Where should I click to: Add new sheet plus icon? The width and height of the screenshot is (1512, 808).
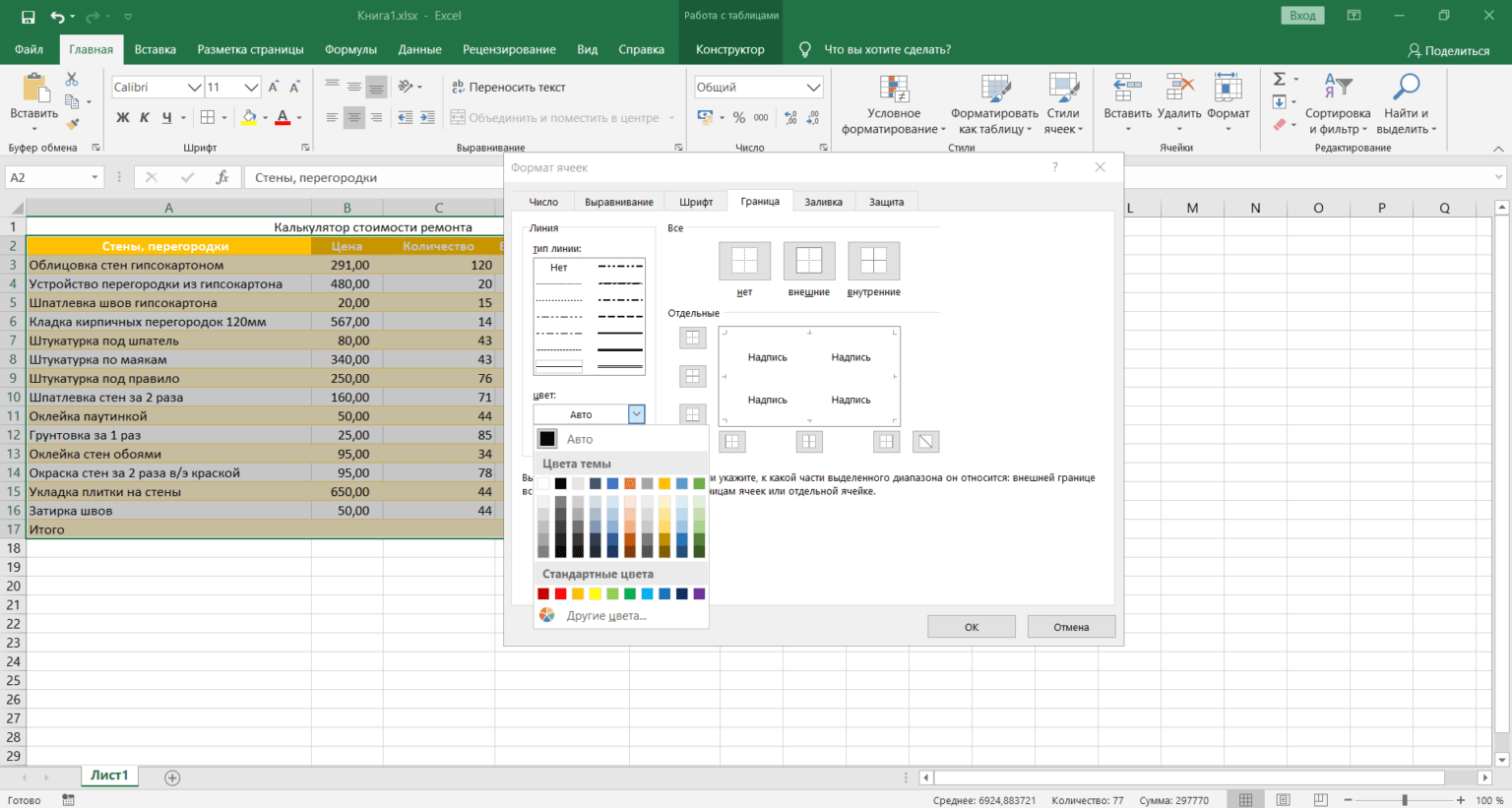pyautogui.click(x=172, y=777)
